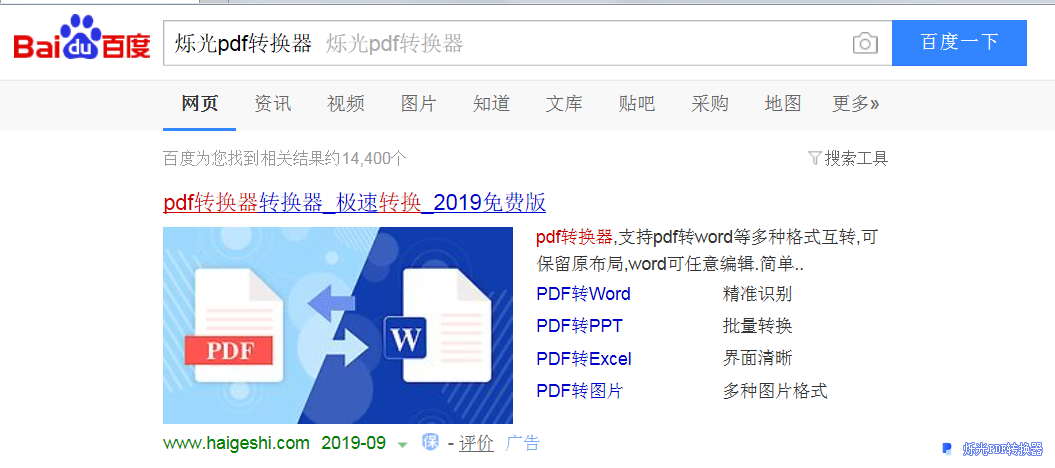Image resolution: width=1055 pixels, height=468 pixels.
Task: Expand the small arrow after 2019-09
Action: [402, 444]
